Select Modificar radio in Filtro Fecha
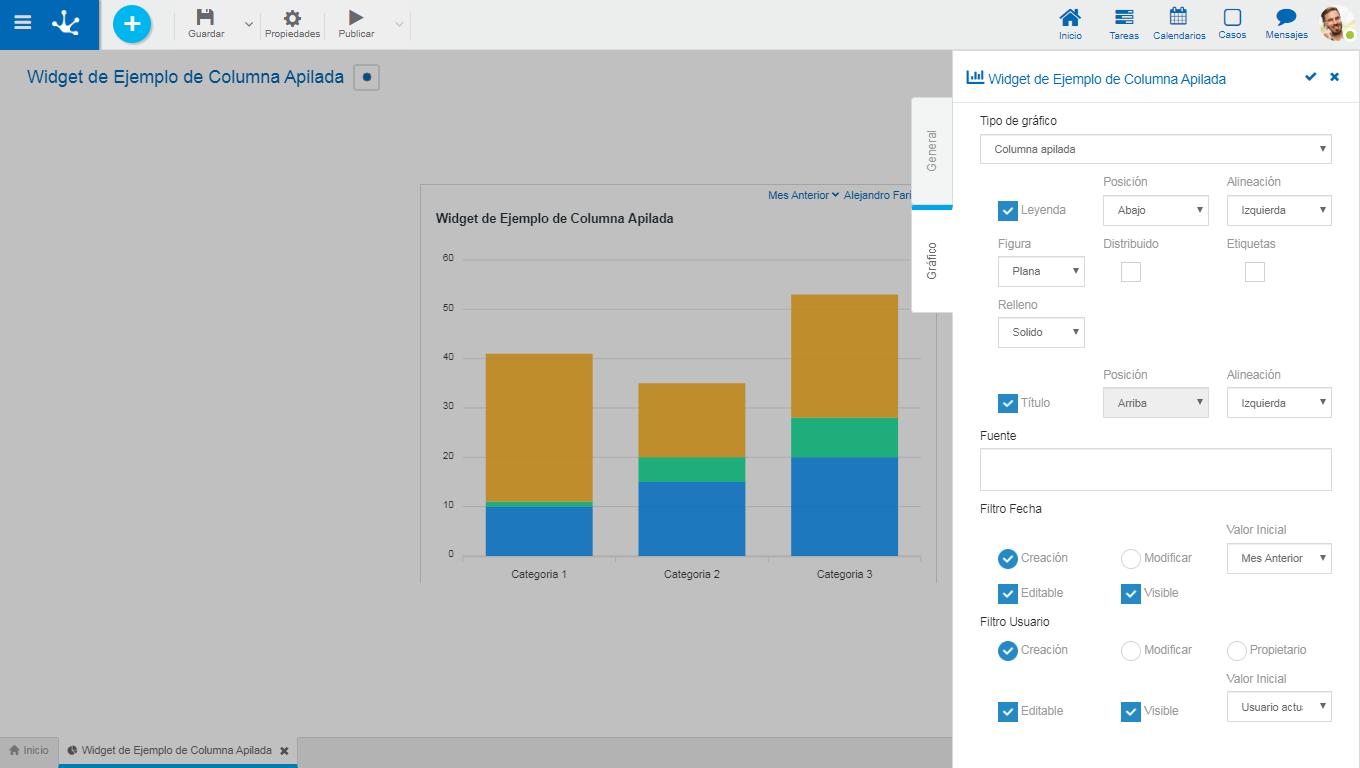Viewport: 1360px width, 768px height. 1131,559
